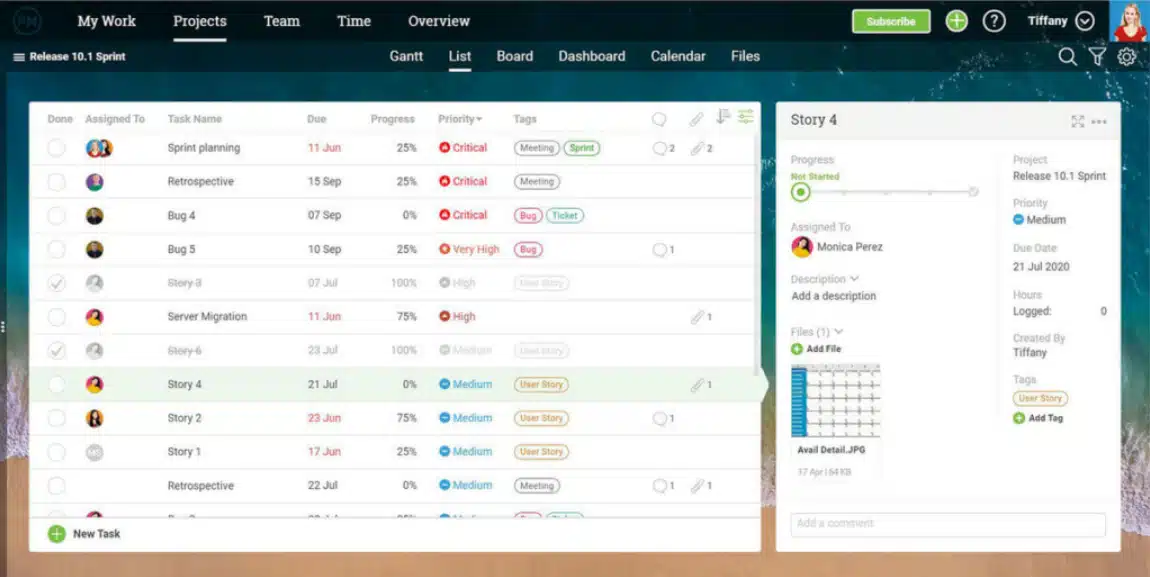1150x577 pixels.
Task: Open the Very High priority dropdown for Bug 5
Action: pos(469,249)
